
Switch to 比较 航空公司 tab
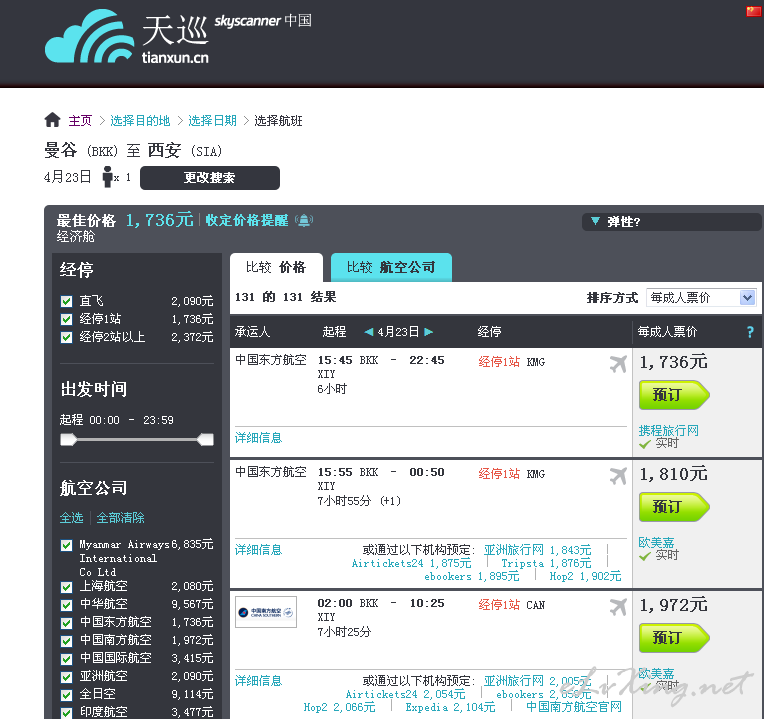point(391,267)
